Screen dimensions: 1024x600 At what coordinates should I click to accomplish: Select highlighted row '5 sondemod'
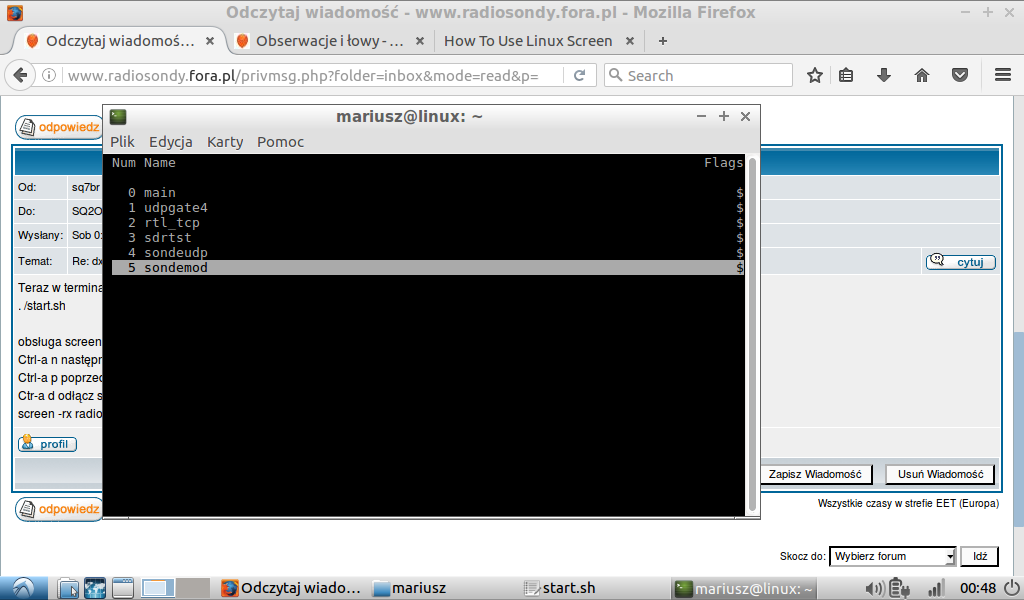click(428, 268)
